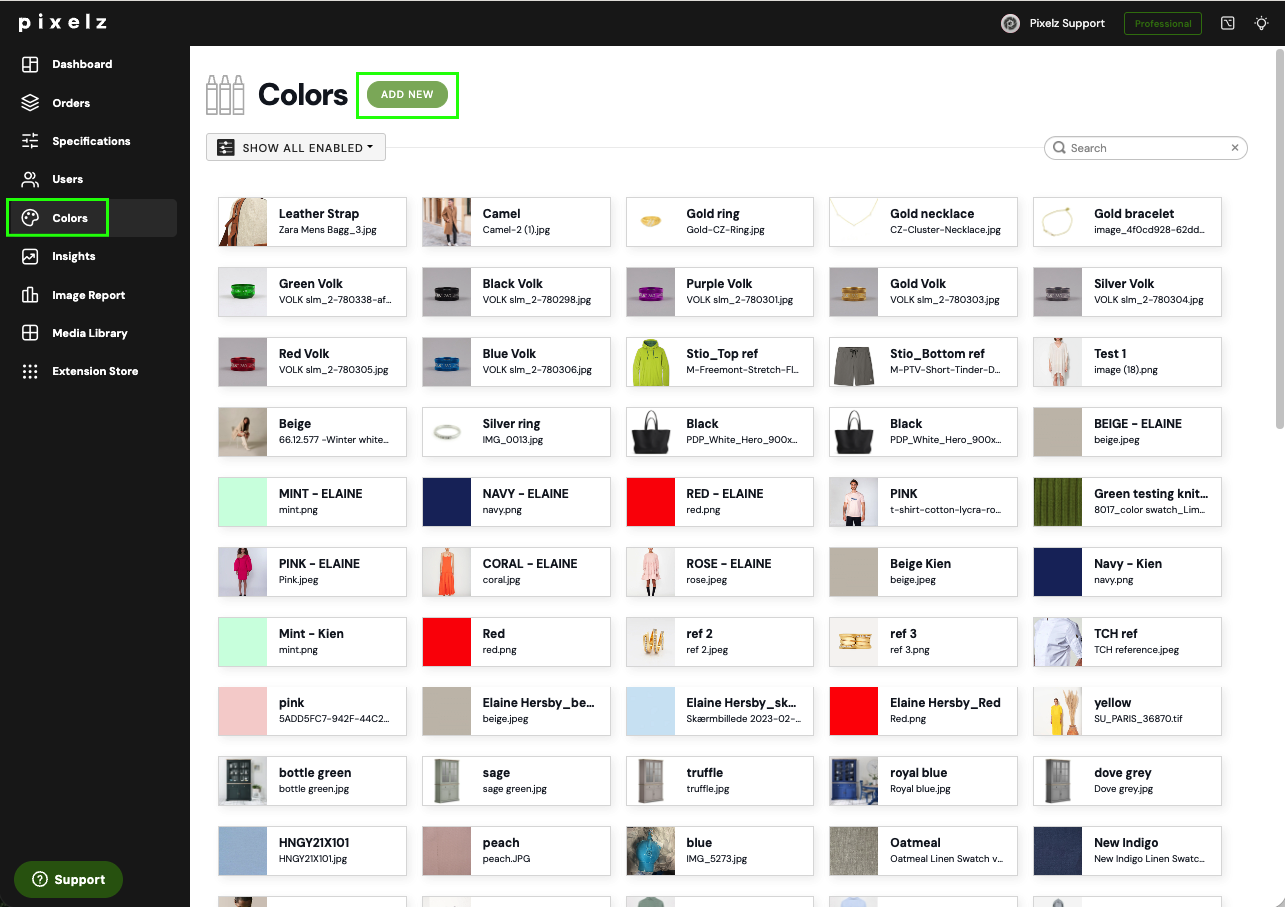Click the Add New button
Viewport: 1285px width, 907px height.
click(x=407, y=94)
